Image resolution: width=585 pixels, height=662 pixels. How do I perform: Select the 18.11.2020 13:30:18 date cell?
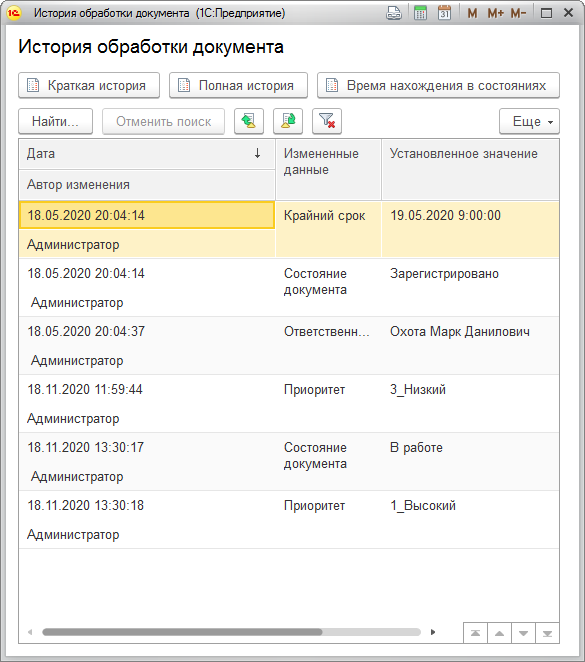coord(147,505)
